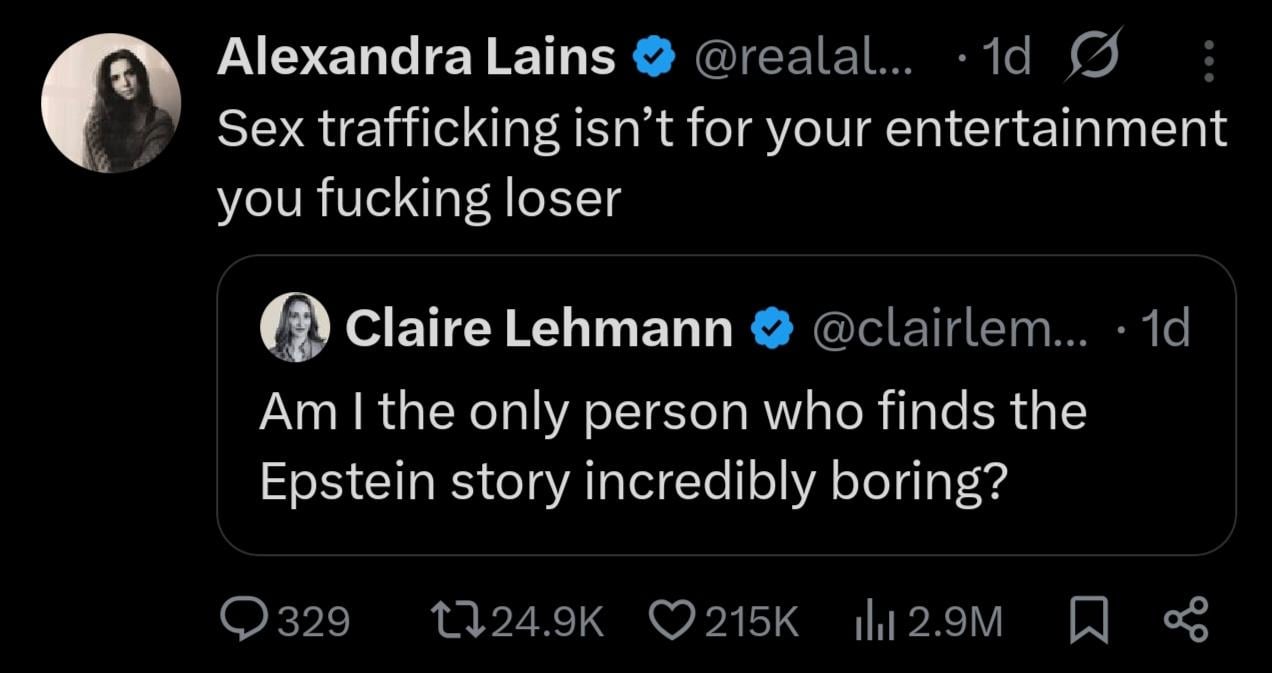Open the @clairlem... handle link
Screen dimensions: 1272x673
(947, 329)
